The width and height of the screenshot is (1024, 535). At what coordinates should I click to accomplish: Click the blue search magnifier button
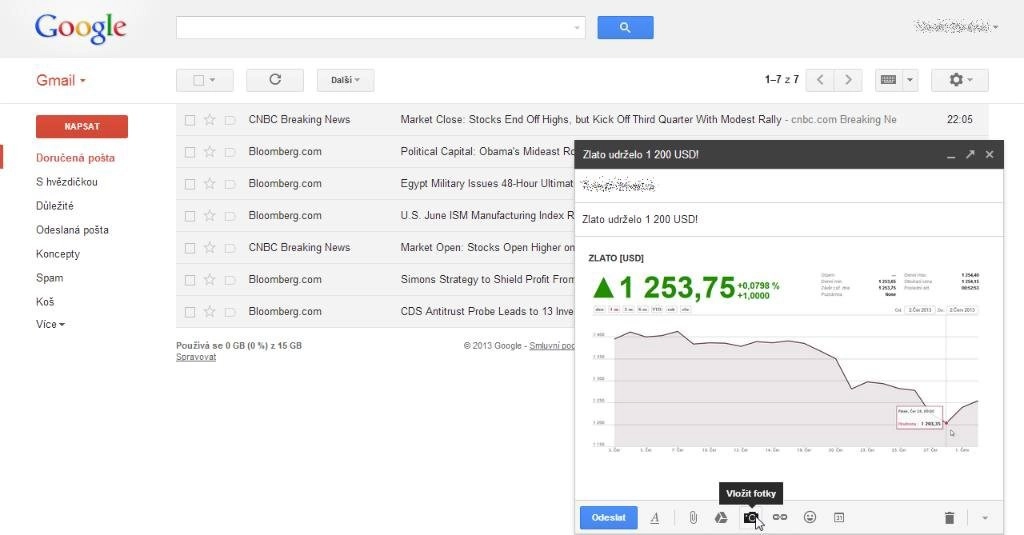coord(625,27)
